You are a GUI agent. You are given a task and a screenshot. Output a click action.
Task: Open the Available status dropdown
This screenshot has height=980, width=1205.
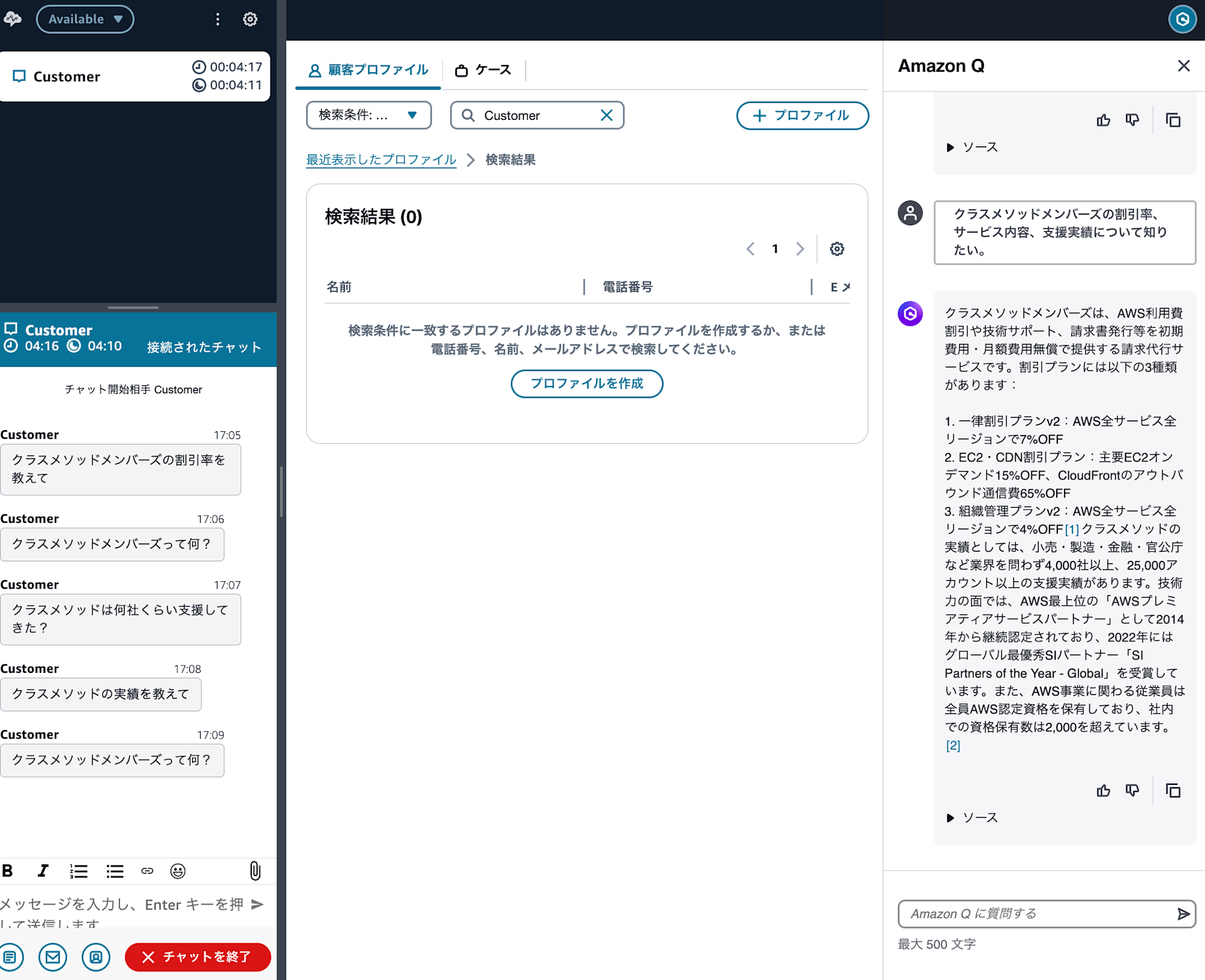point(85,19)
